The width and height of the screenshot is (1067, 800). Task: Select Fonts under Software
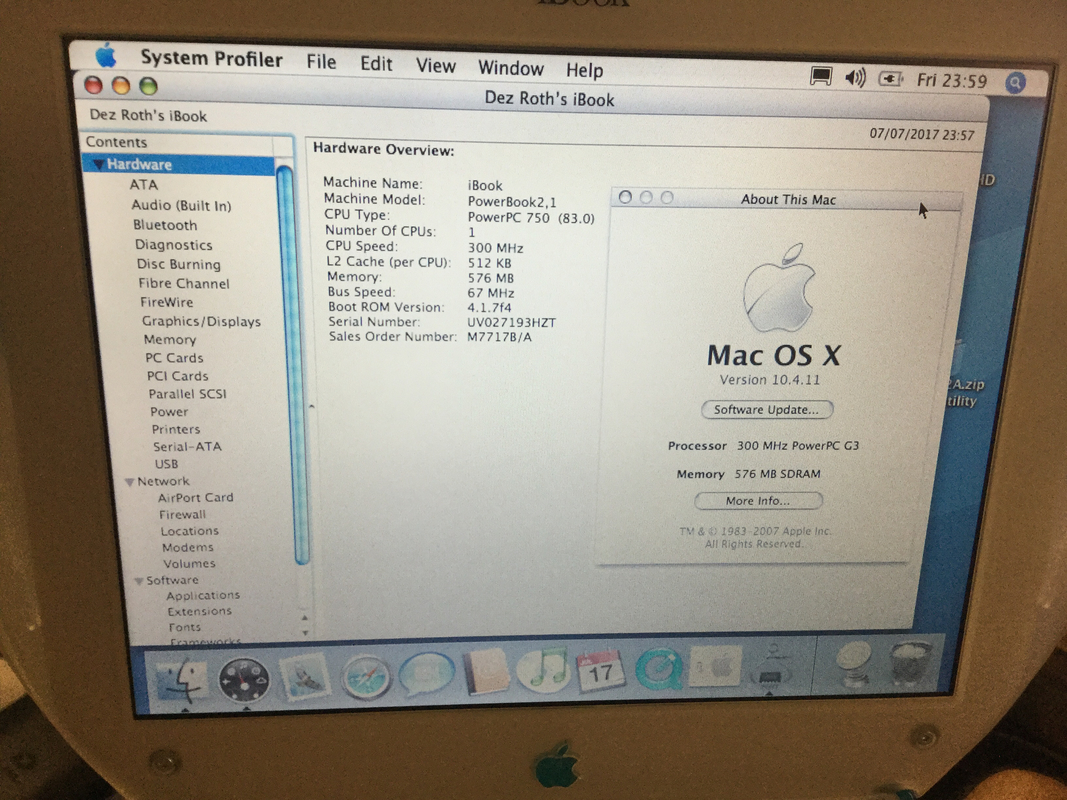click(x=185, y=627)
